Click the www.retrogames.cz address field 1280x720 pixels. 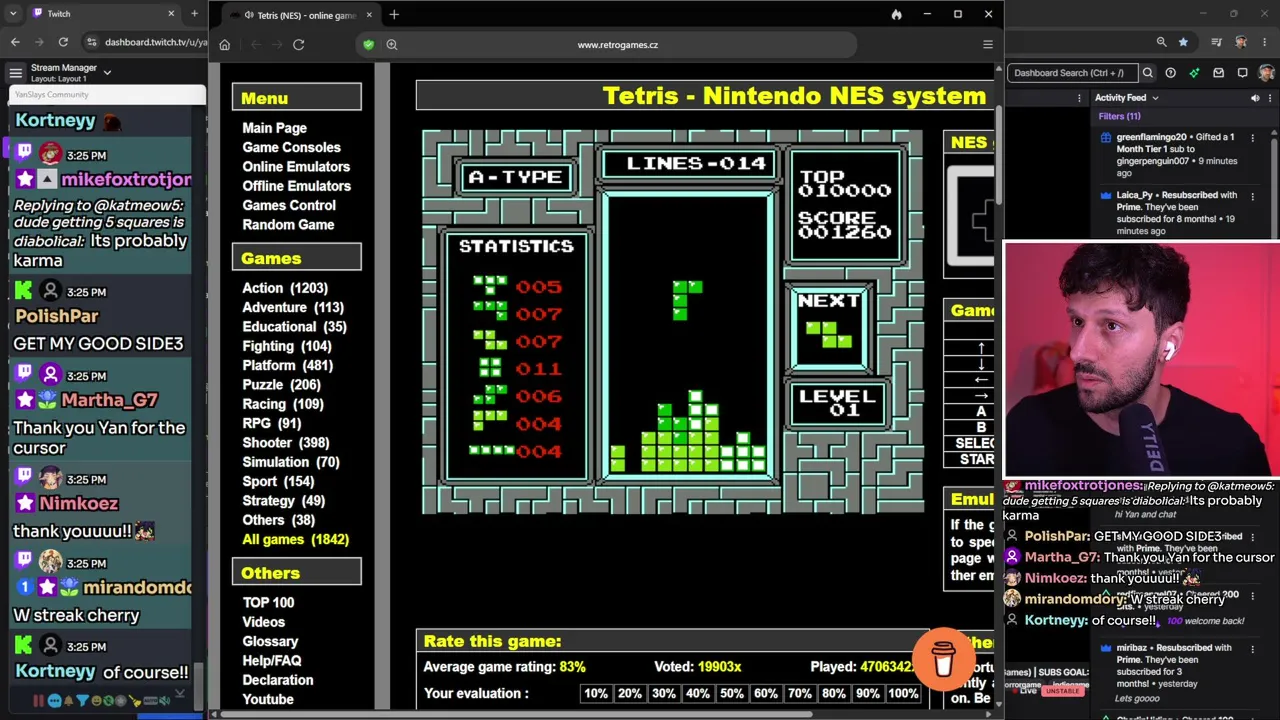click(x=618, y=45)
